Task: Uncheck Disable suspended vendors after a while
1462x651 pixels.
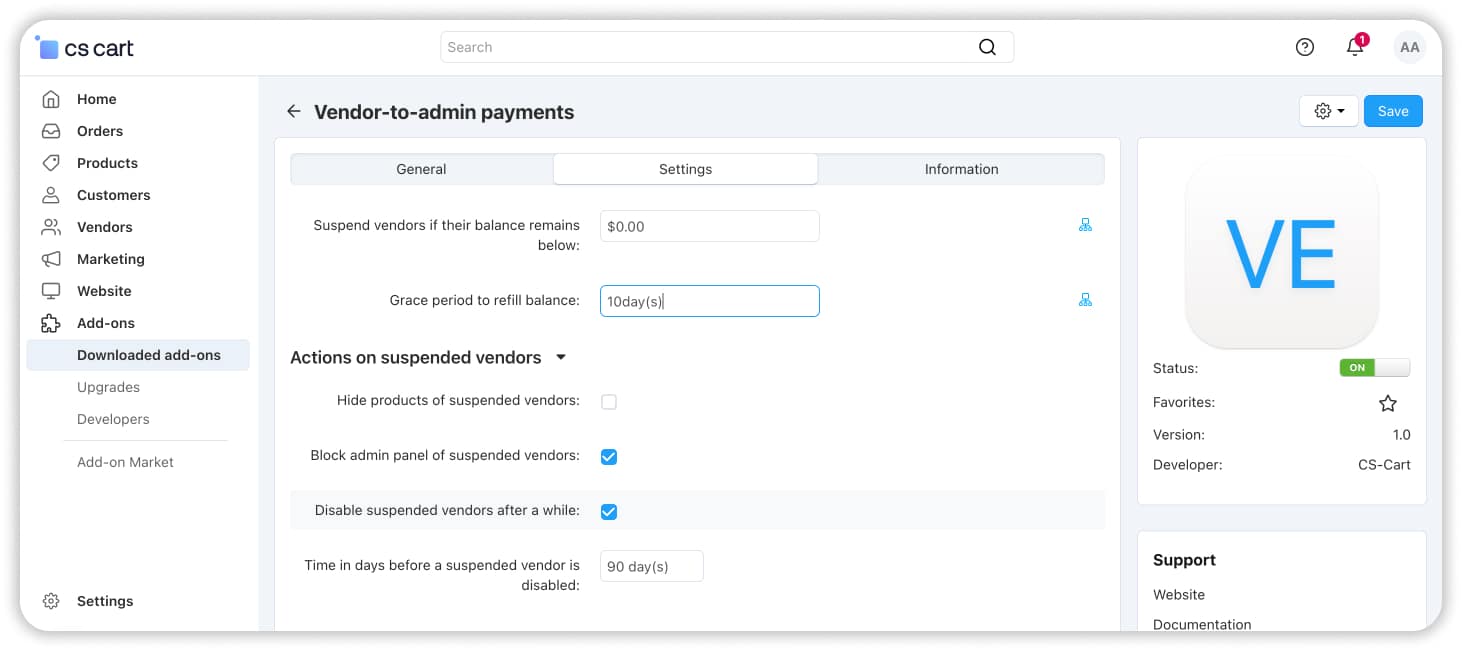Action: click(609, 512)
